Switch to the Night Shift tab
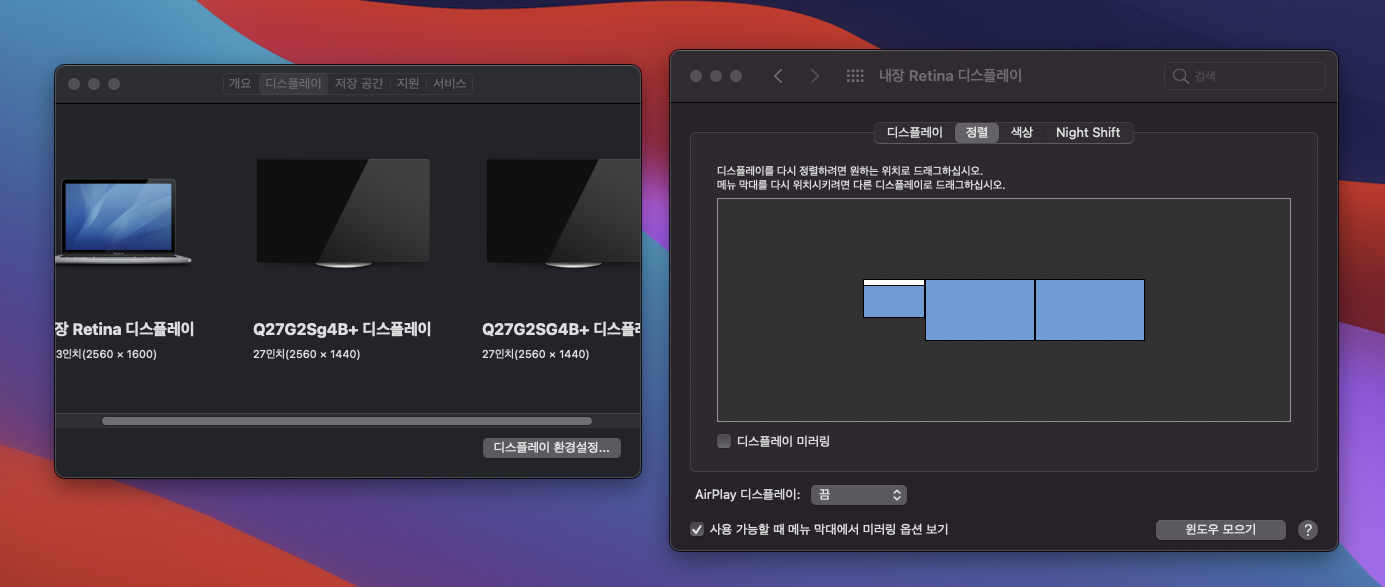 [x=1088, y=132]
